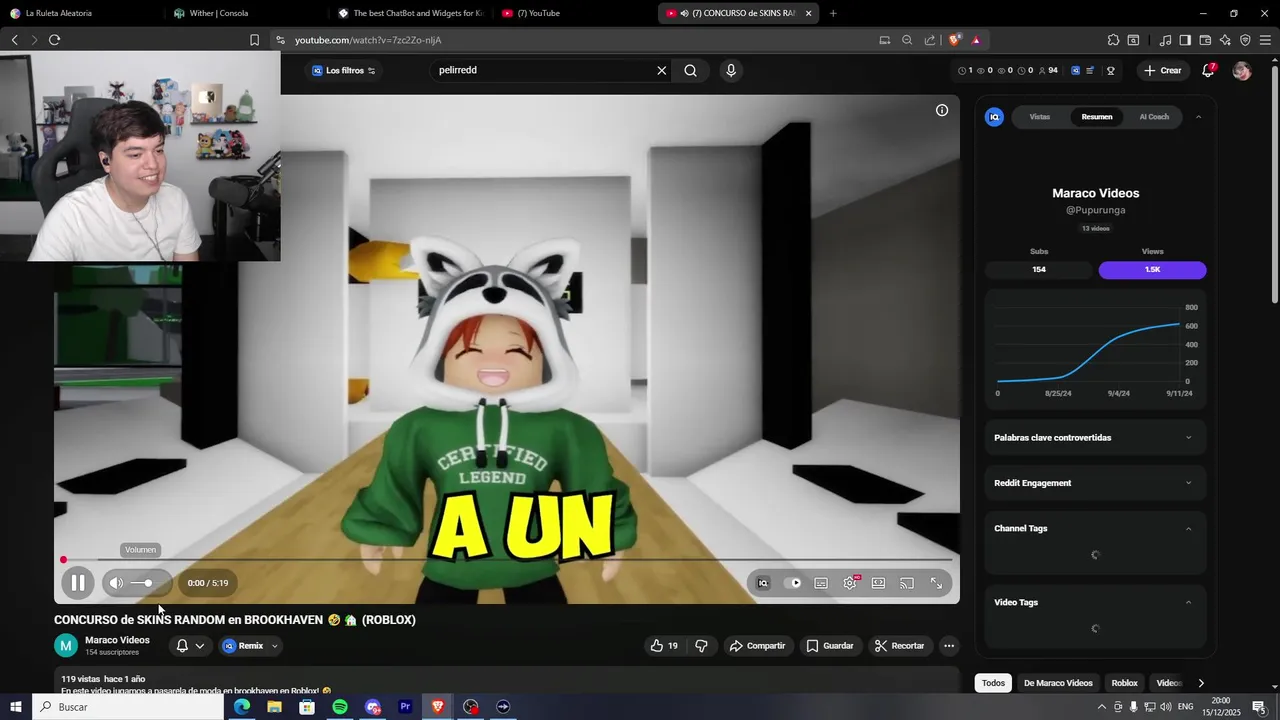Switch to the best ChatBot and Widgets tab
This screenshot has width=1280, height=720.
(x=409, y=13)
